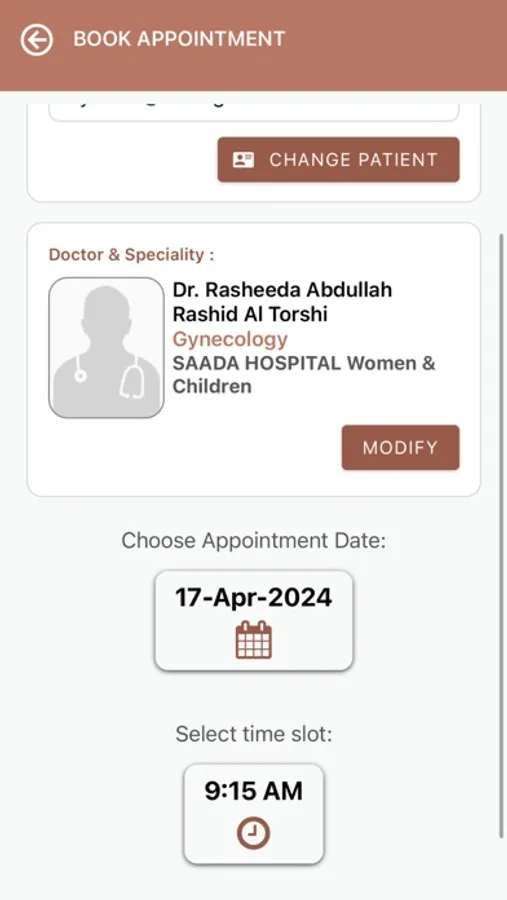Click the CHANGE PATIENT button
The image size is (507, 900).
pyautogui.click(x=338, y=160)
